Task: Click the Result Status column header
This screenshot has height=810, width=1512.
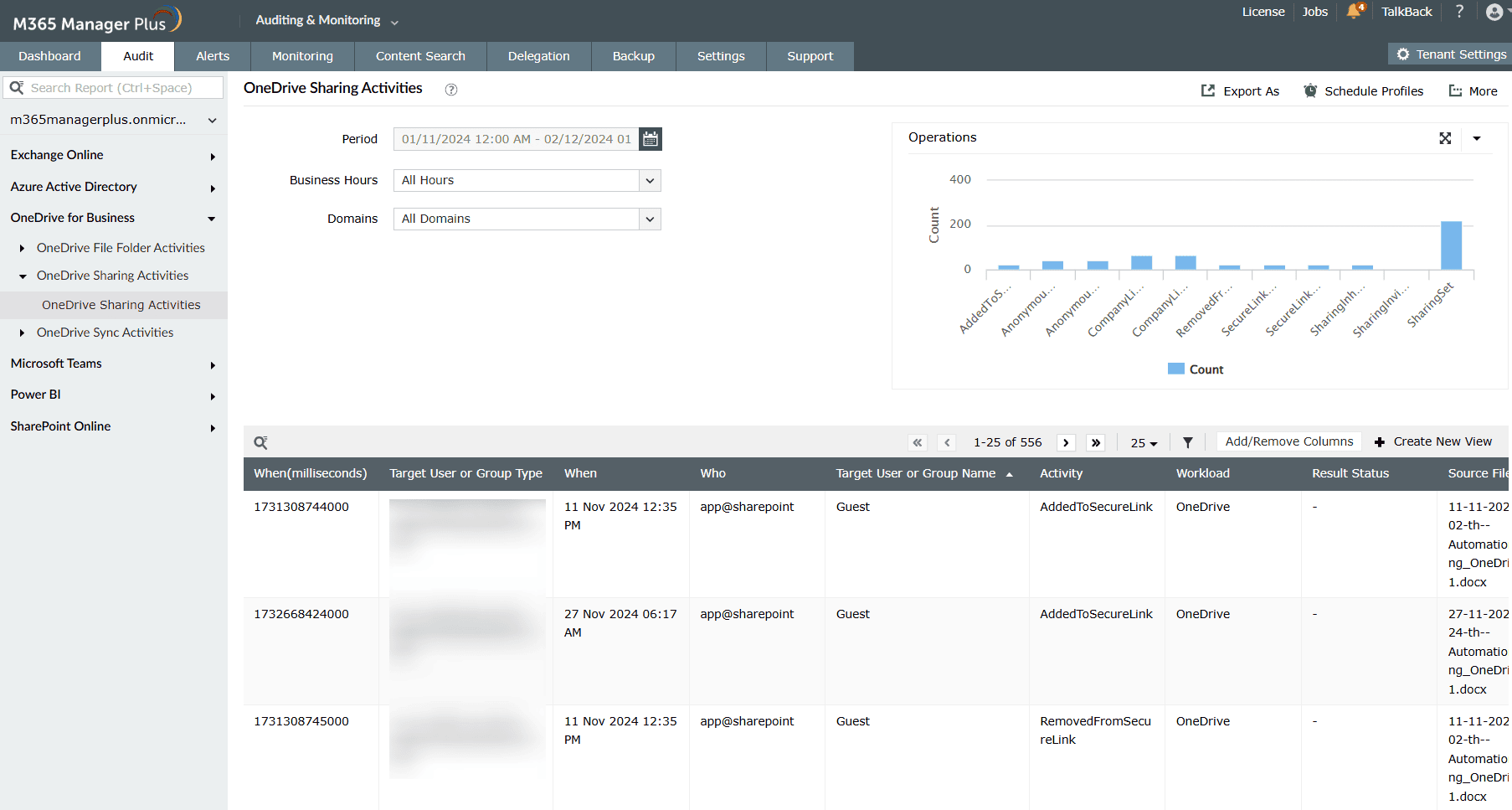Action: (1350, 473)
